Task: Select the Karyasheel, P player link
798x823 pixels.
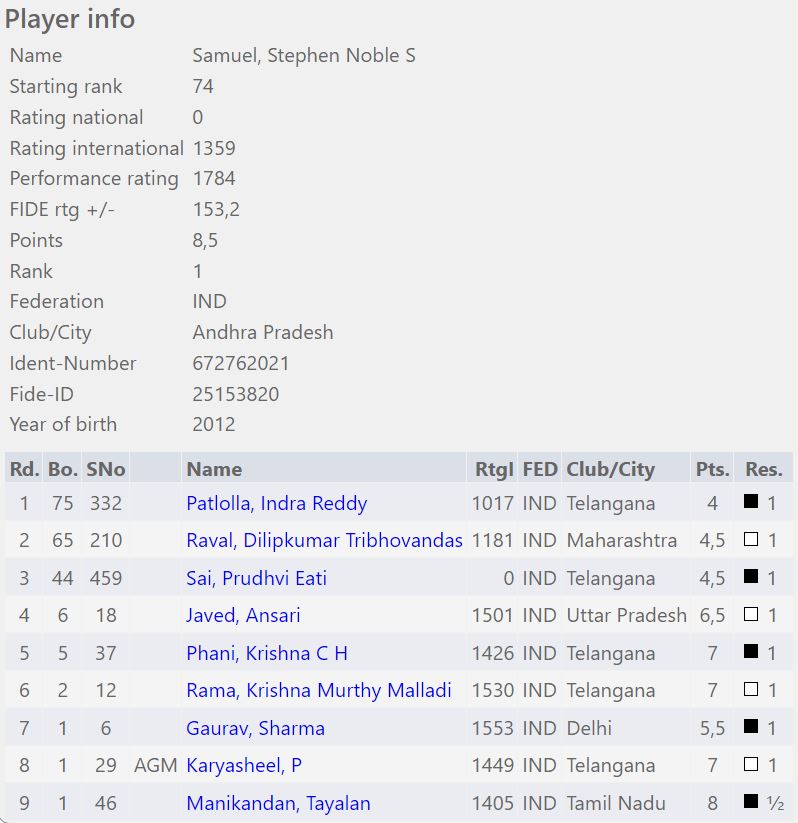Action: 244,765
